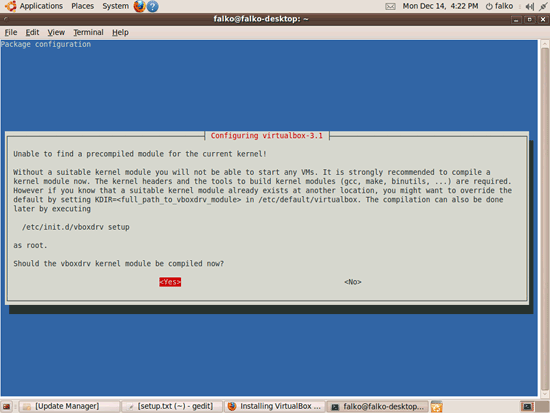Select <No> to skip kernel module compilation
The image size is (550, 413).
(353, 282)
